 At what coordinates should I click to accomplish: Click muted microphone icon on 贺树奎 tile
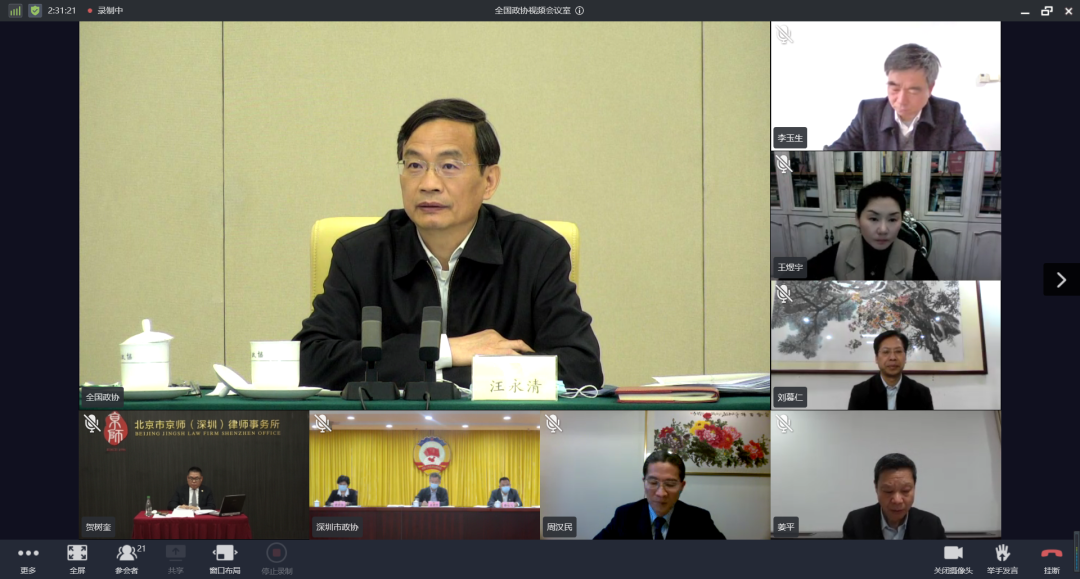(91, 423)
